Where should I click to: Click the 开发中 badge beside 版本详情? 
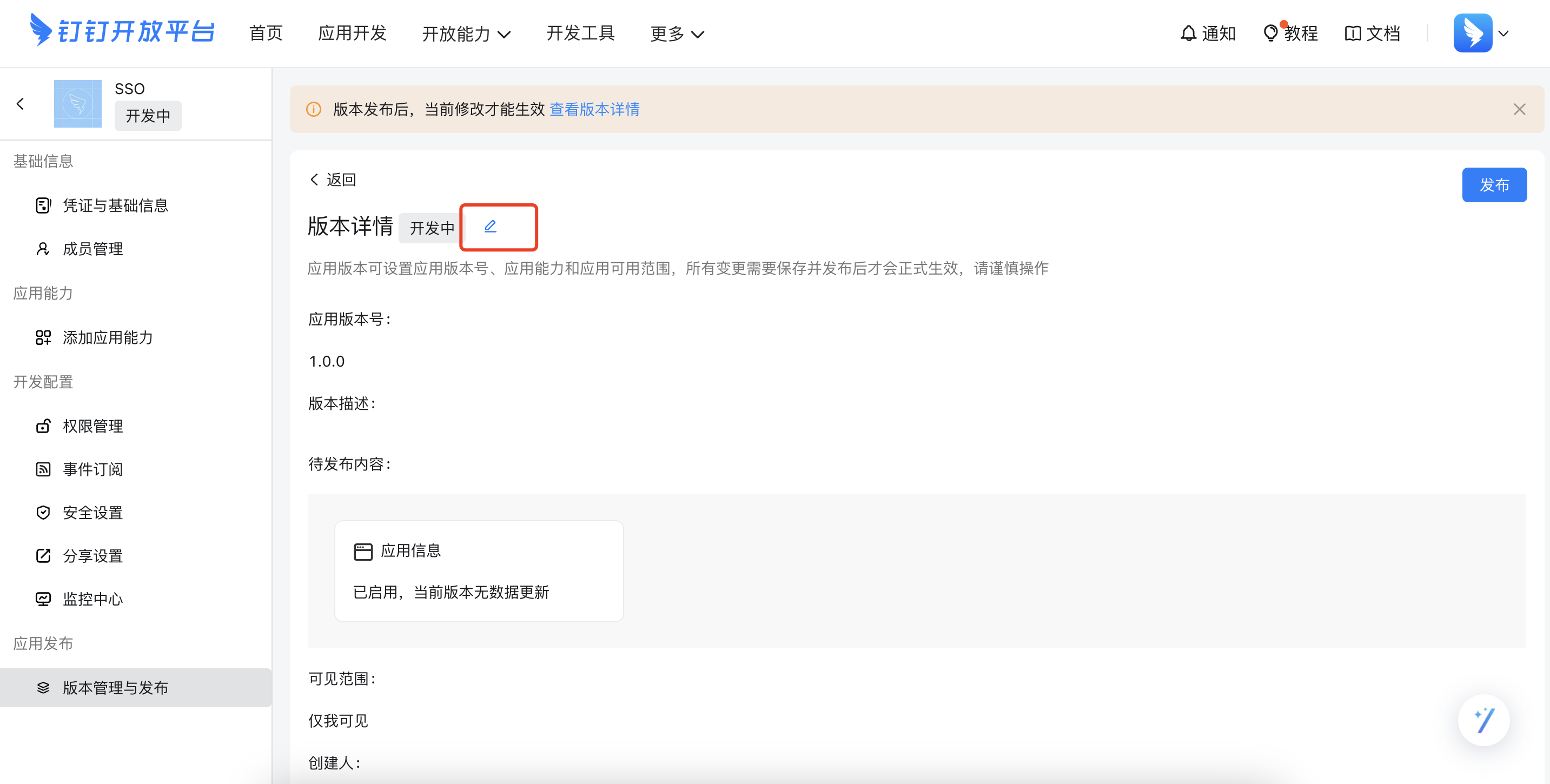[x=432, y=228]
